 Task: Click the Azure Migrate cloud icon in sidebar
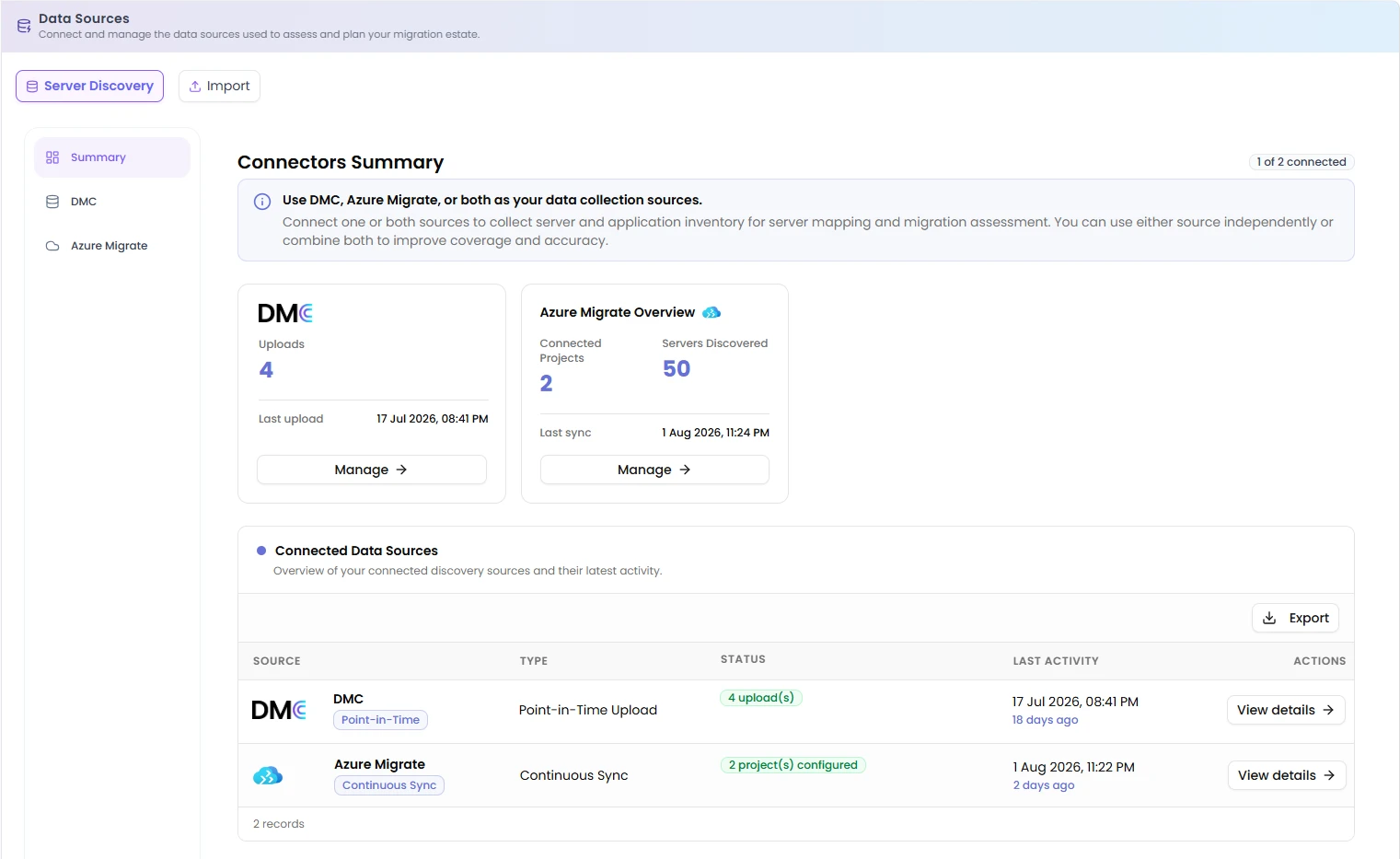coord(52,246)
